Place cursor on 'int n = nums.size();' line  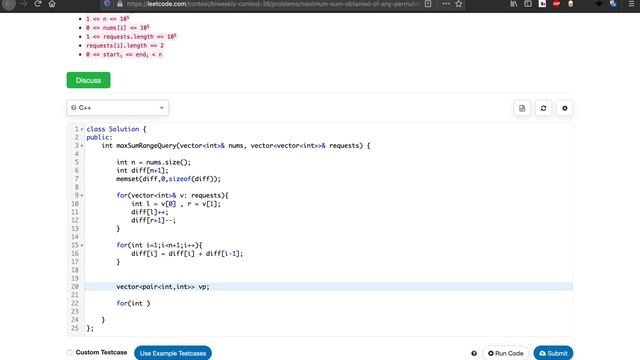pos(153,162)
